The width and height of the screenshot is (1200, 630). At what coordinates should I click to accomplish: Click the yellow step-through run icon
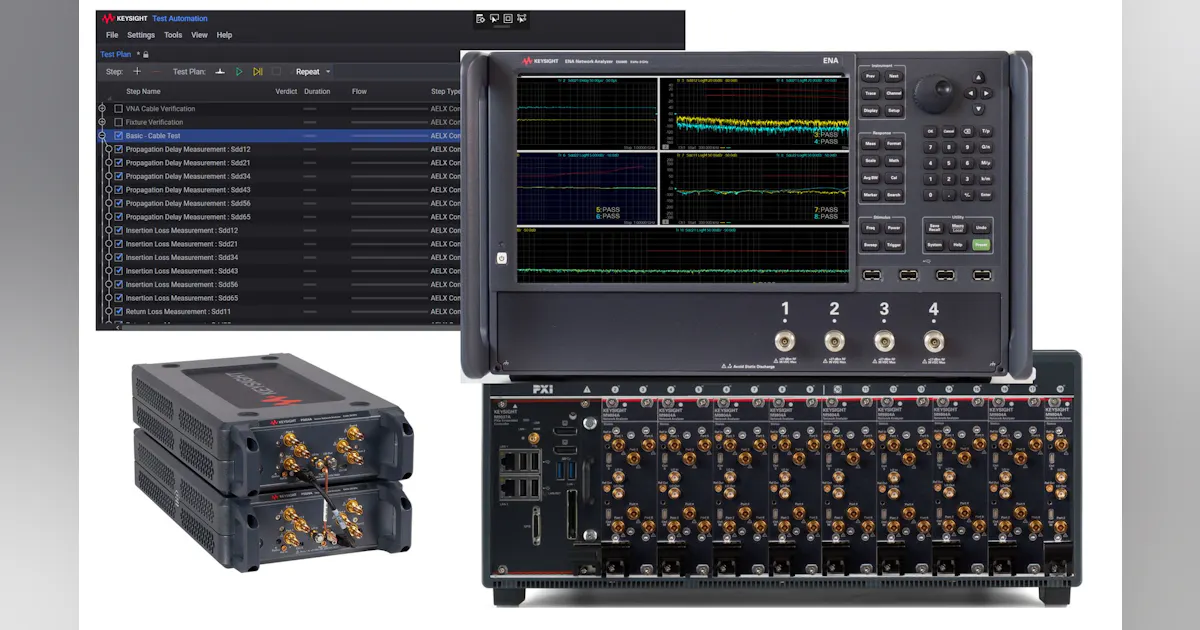tap(258, 72)
